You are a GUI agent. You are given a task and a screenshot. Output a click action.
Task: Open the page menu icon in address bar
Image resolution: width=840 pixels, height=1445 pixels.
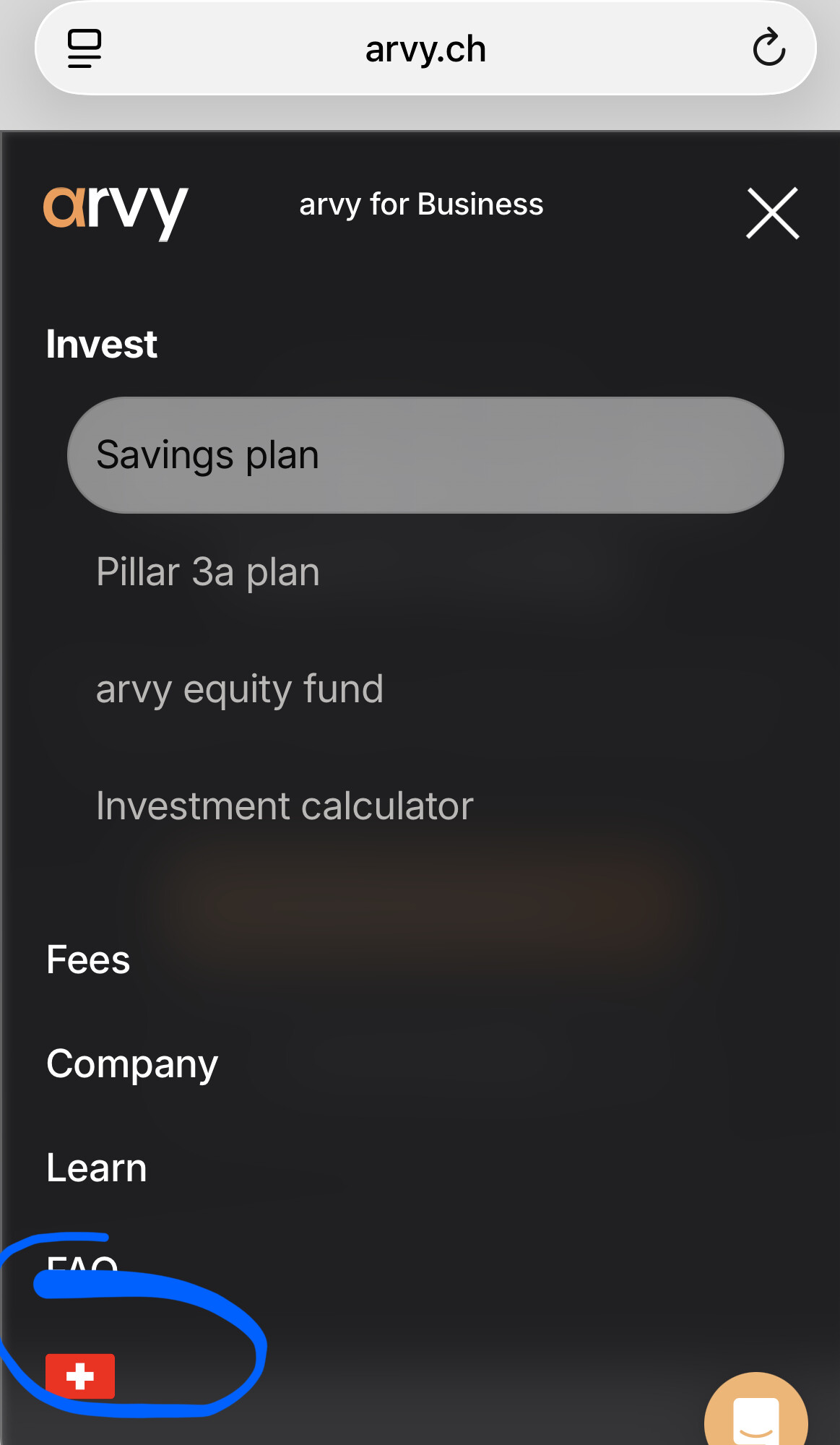click(85, 48)
